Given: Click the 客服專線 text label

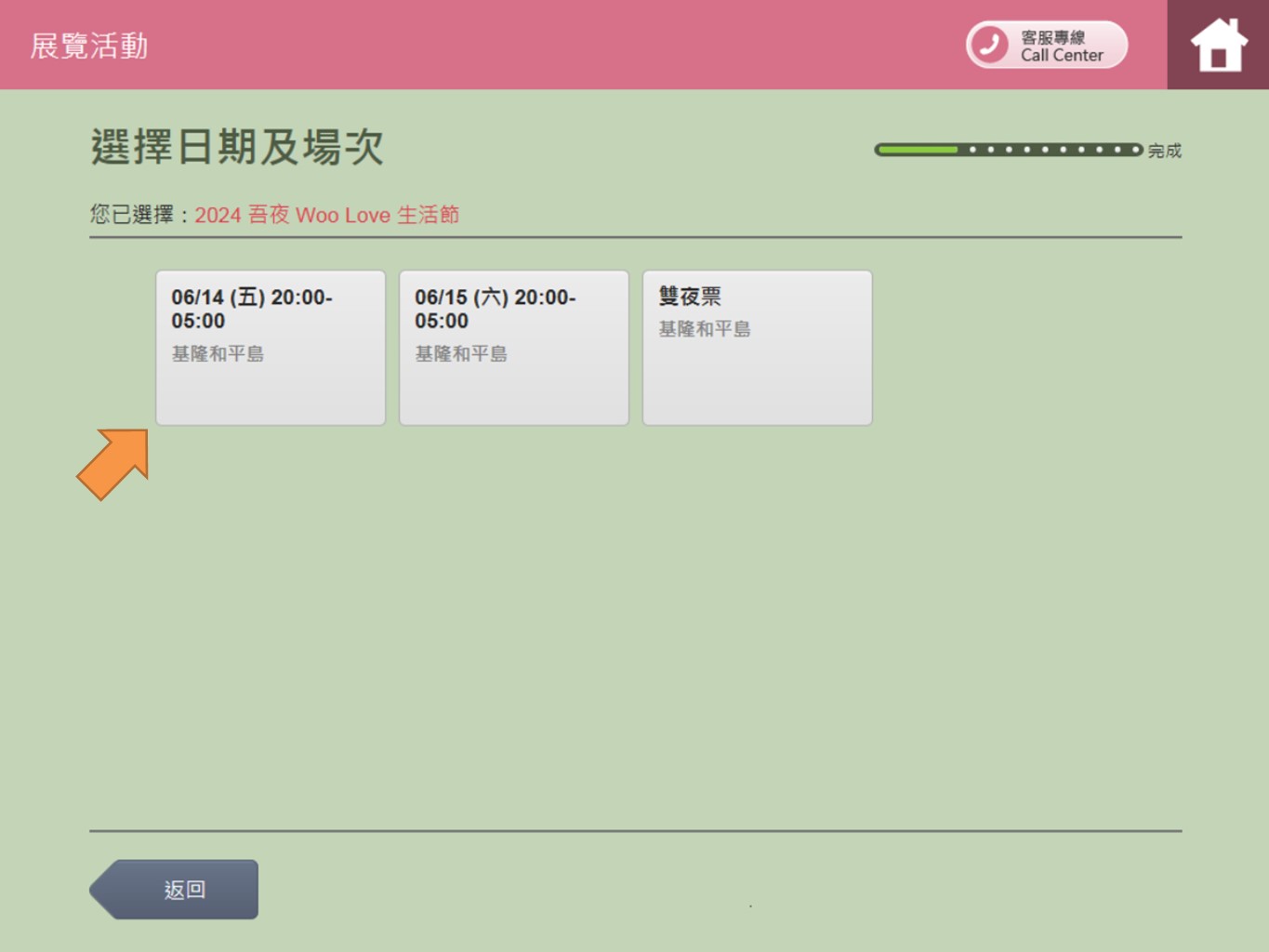Looking at the screenshot, I should pyautogui.click(x=1052, y=37).
